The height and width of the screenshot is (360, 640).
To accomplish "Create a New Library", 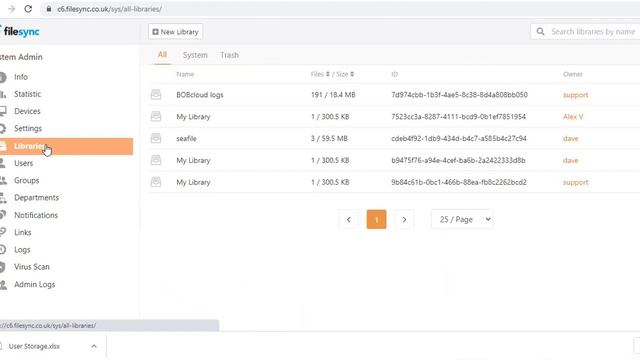I will 176,31.
